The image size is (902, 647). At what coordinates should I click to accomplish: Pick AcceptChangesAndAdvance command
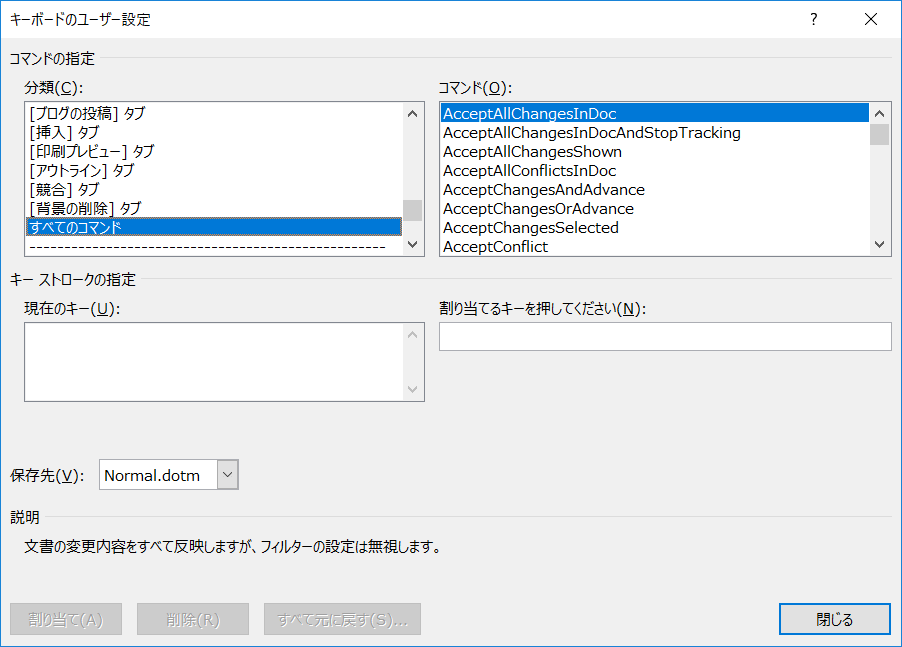543,190
